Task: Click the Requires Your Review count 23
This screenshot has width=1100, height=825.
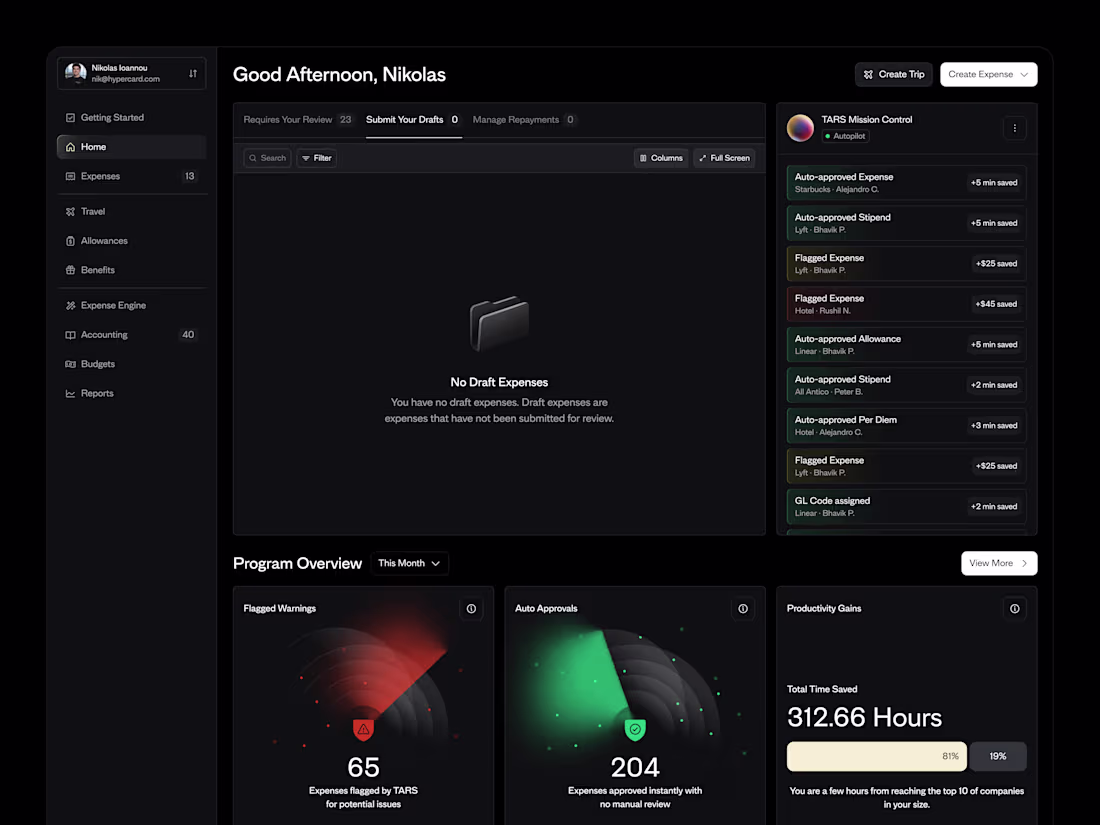Action: point(346,120)
